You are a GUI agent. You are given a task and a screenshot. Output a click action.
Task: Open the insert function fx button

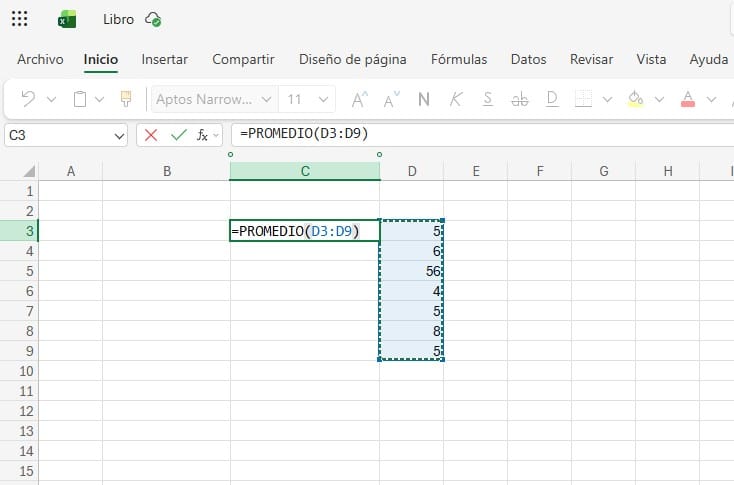[x=203, y=134]
